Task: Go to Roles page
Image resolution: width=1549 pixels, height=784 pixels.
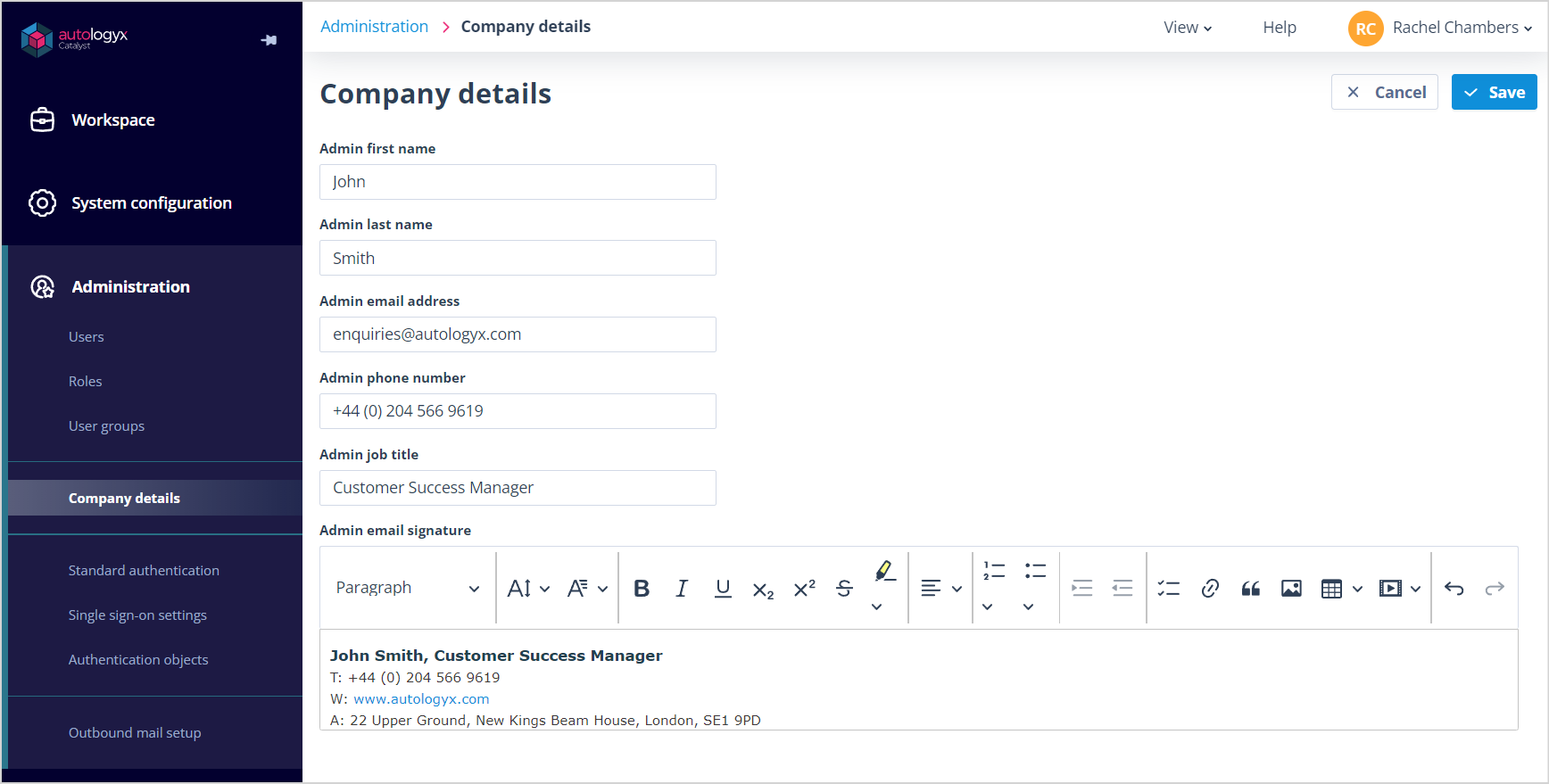Action: pyautogui.click(x=86, y=381)
